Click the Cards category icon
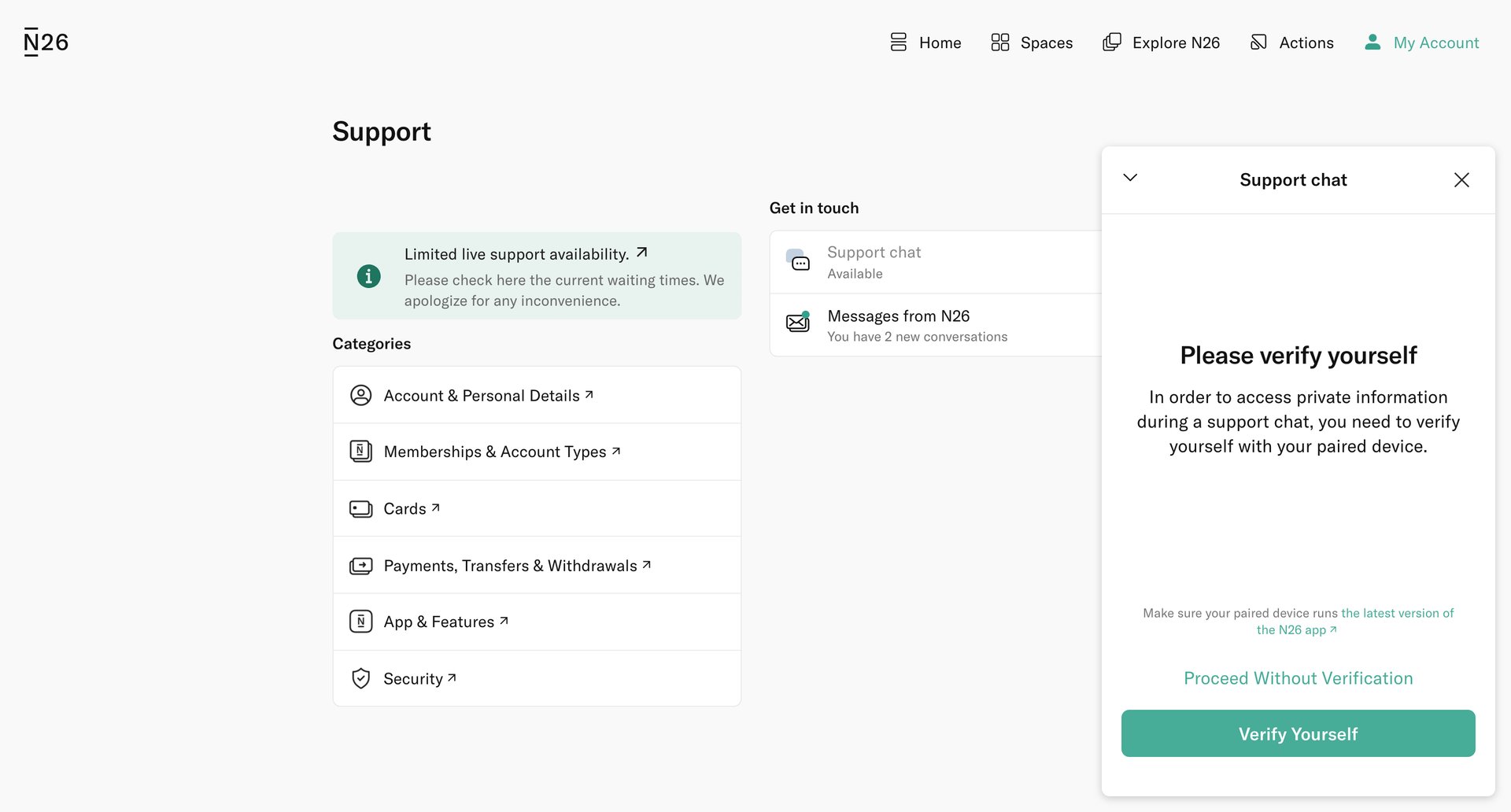Viewport: 1511px width, 812px height. (361, 508)
